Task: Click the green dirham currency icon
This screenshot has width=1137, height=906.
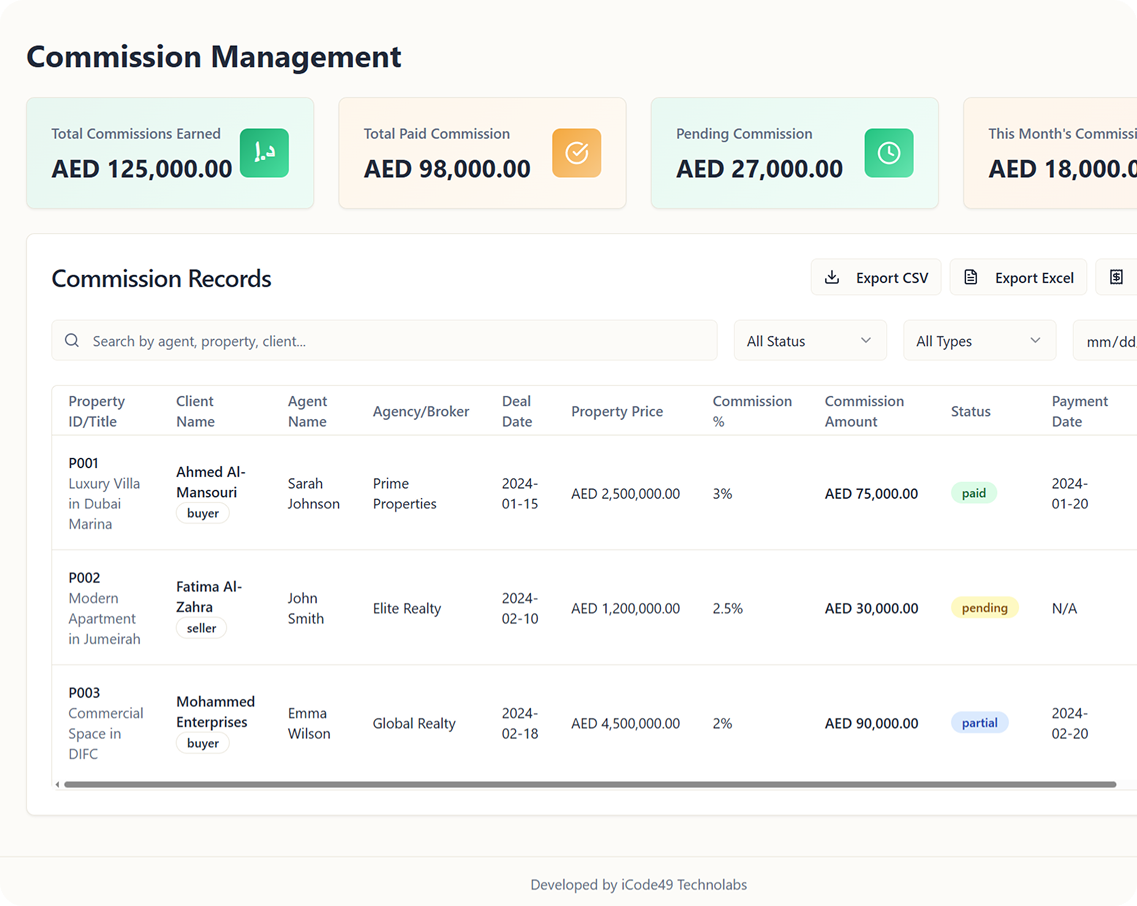Action: (264, 152)
